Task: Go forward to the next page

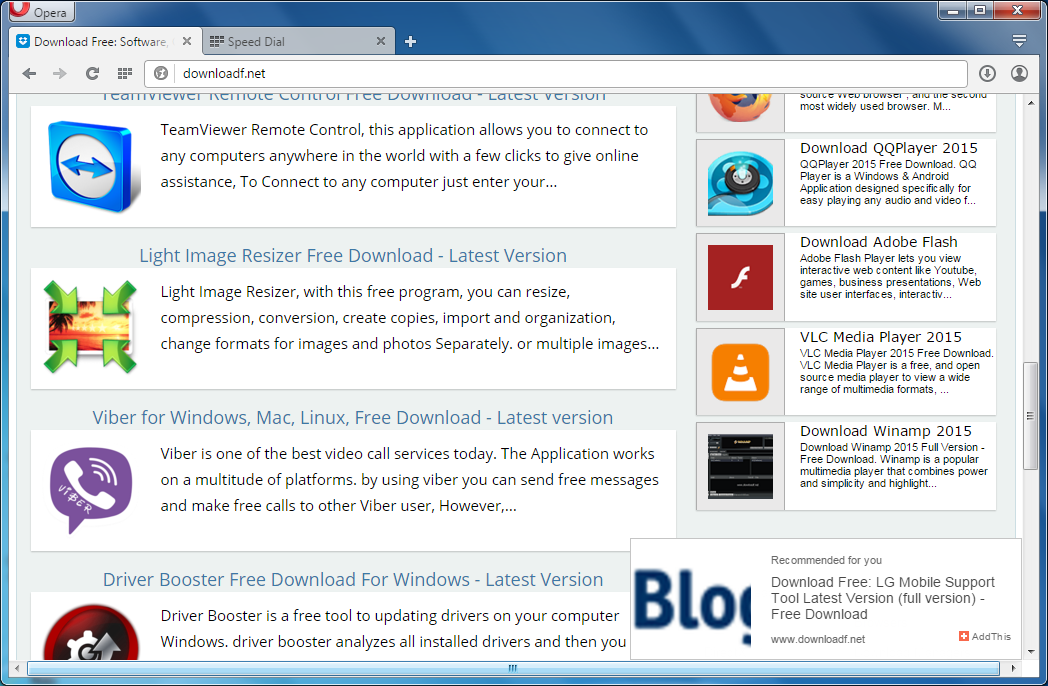Action: 60,74
